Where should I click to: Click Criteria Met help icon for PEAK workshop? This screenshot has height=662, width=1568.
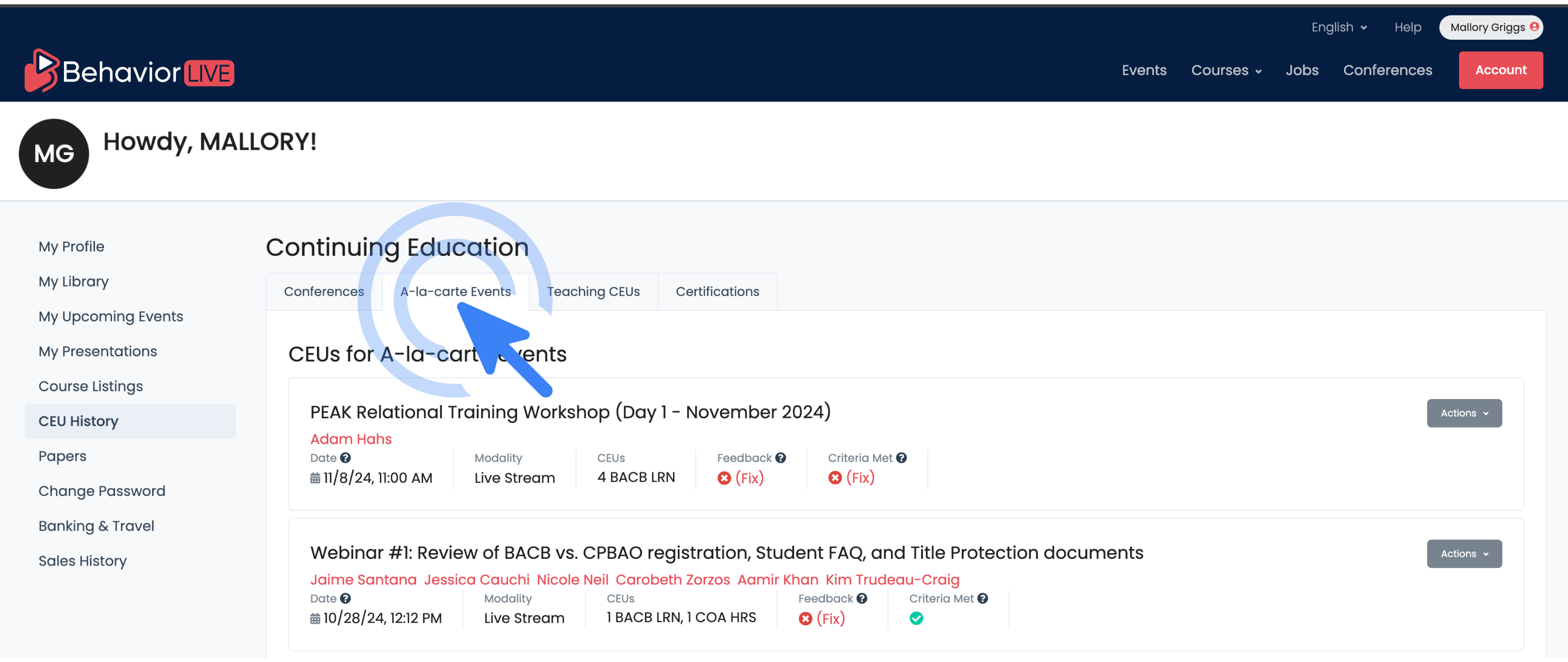pos(901,458)
